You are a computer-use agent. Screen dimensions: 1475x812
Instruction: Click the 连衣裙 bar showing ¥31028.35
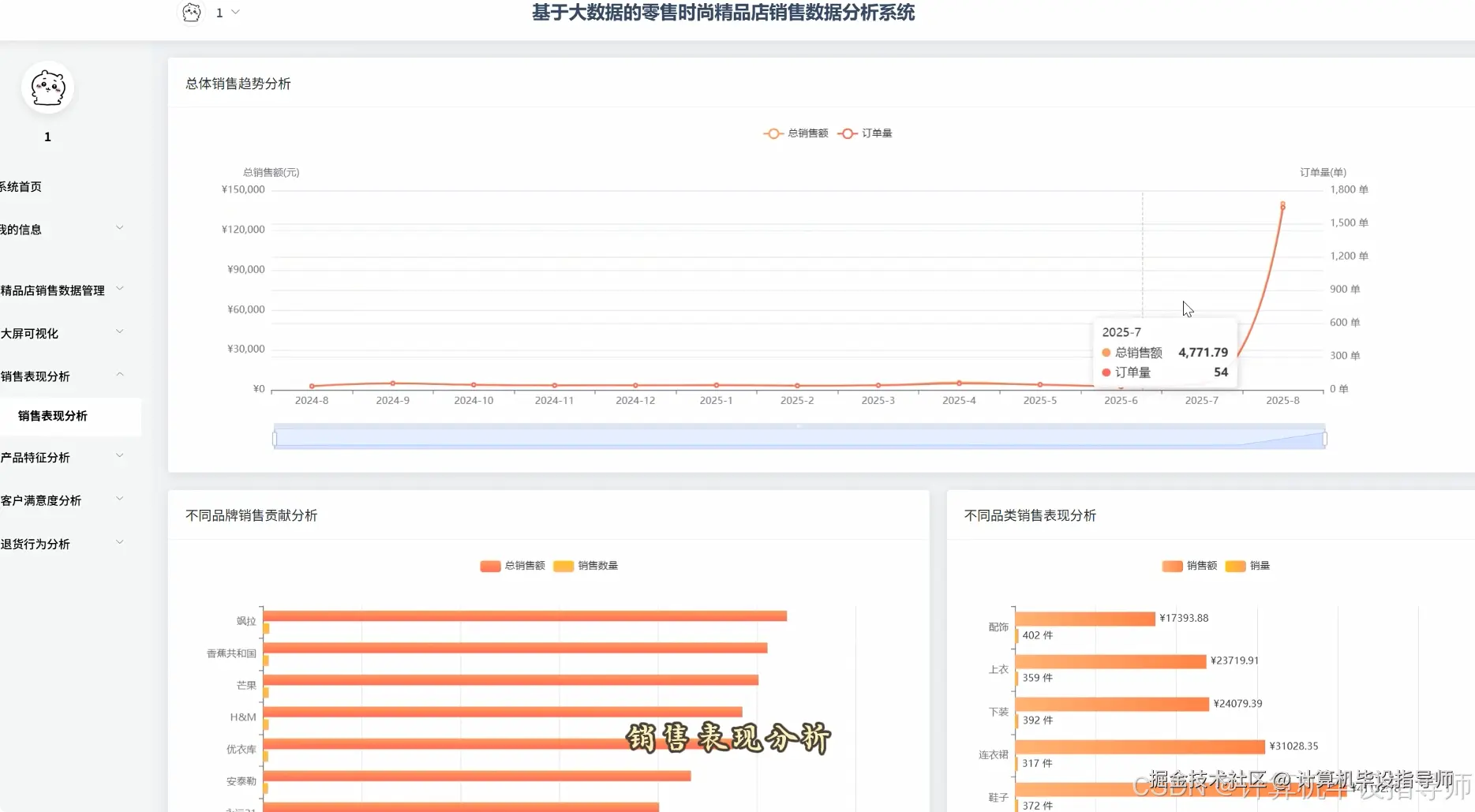pyautogui.click(x=1140, y=747)
